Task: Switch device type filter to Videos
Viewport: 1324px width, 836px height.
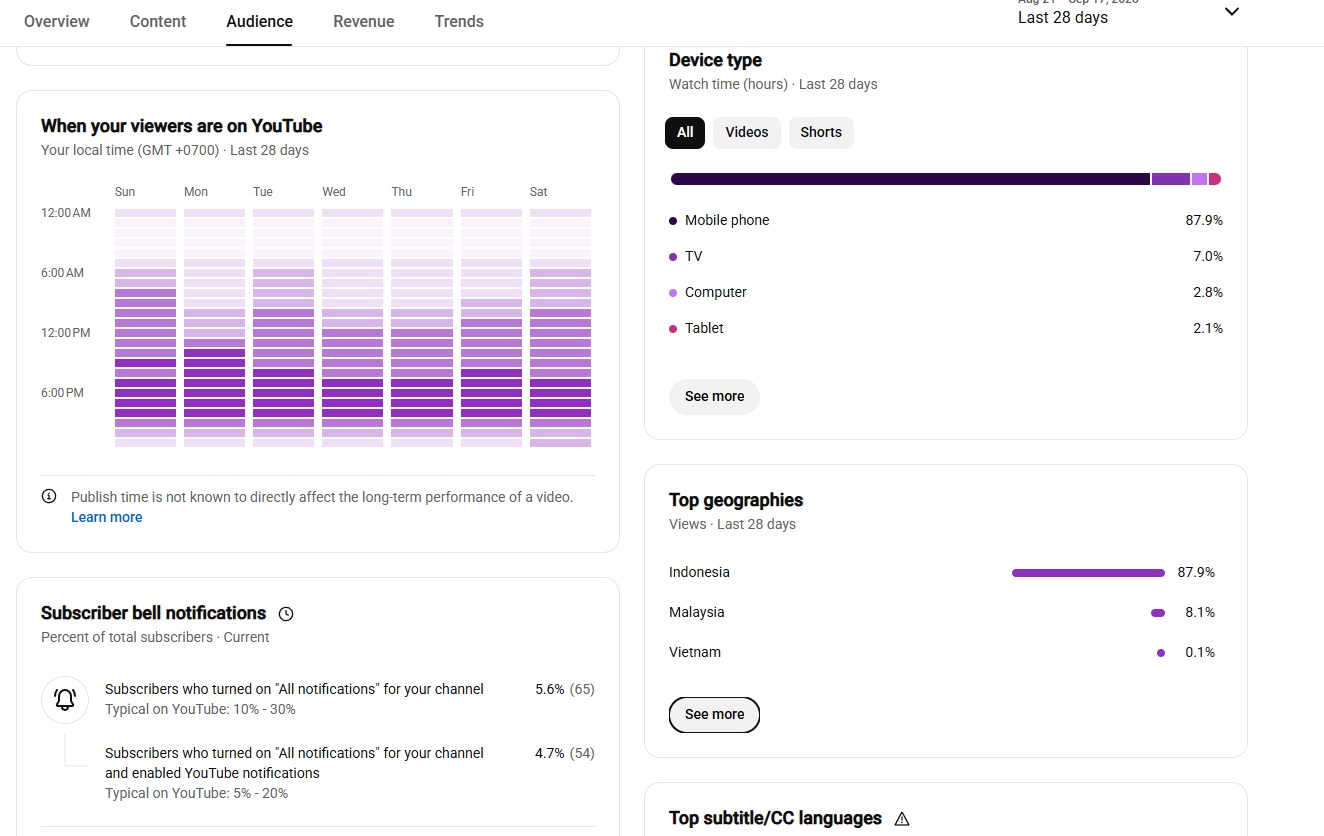Action: pos(747,133)
